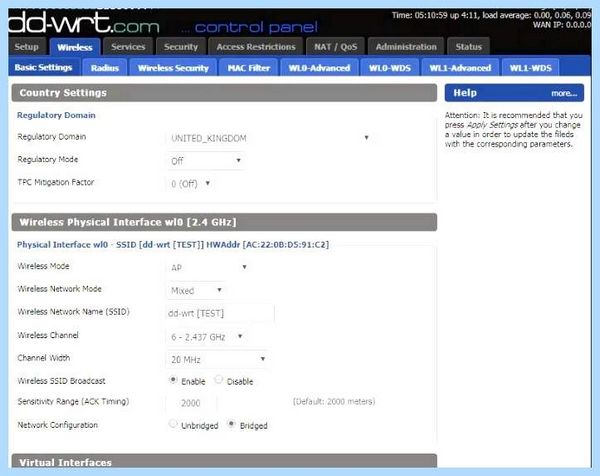Select a different Wireless Channel
Screen dimensions: 600x476
click(x=207, y=337)
